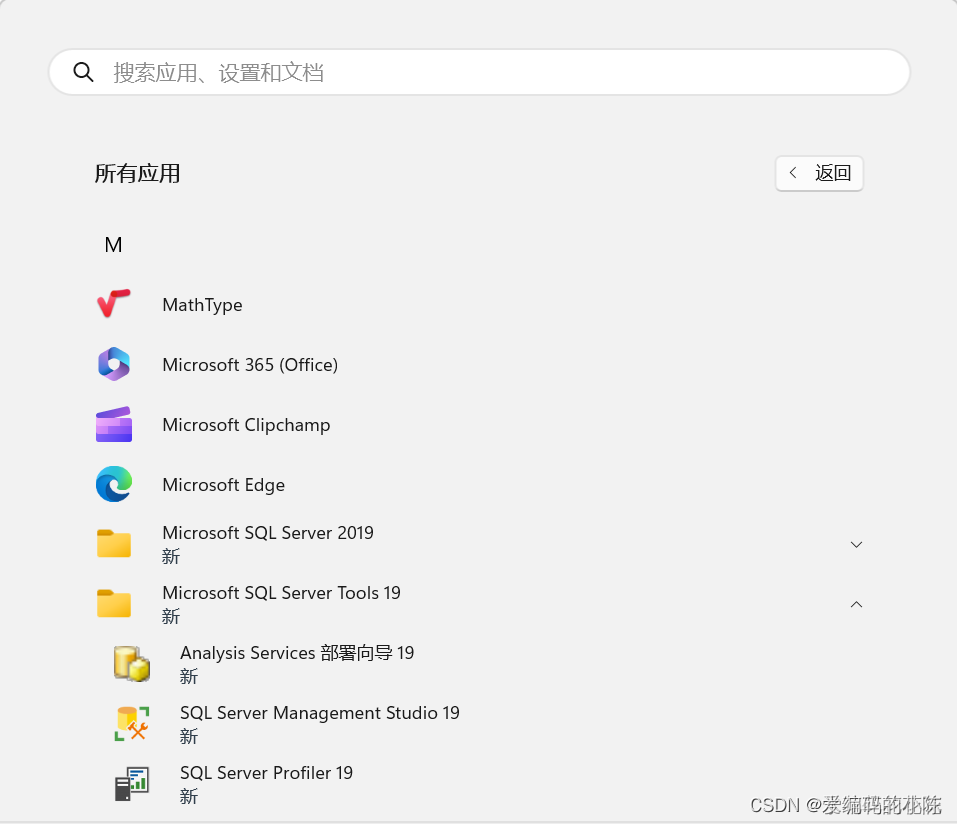This screenshot has height=824, width=957.
Task: Click Analysis Services 部署向导 19 label
Action: point(297,652)
